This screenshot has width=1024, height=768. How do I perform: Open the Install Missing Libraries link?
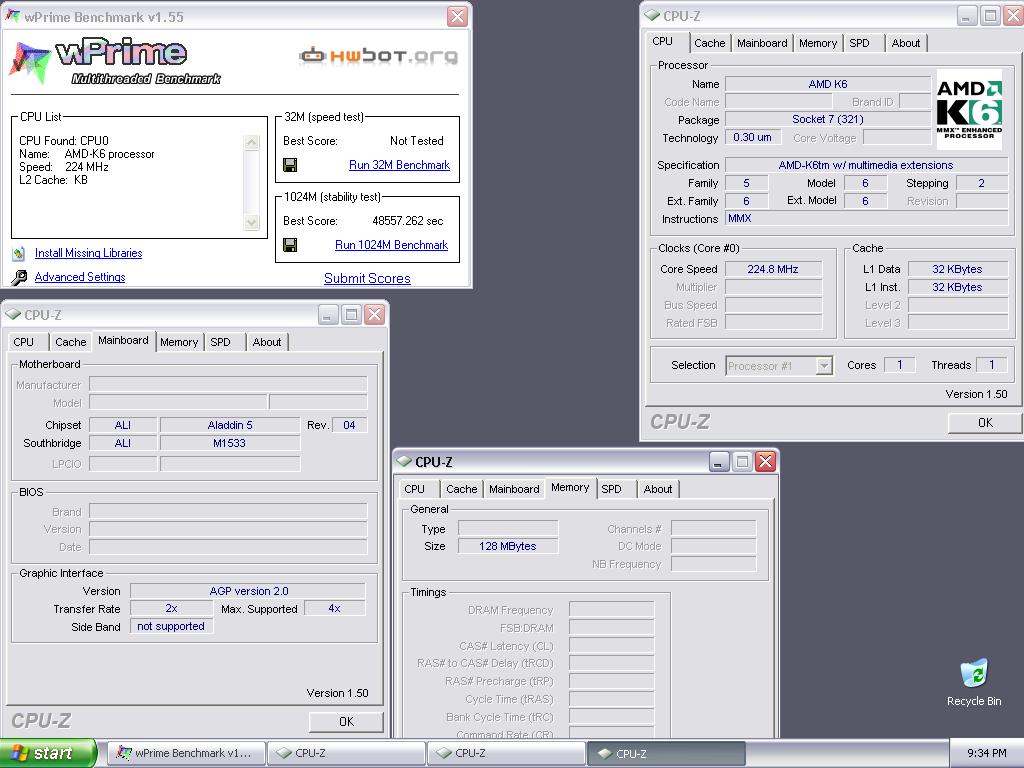(x=88, y=253)
